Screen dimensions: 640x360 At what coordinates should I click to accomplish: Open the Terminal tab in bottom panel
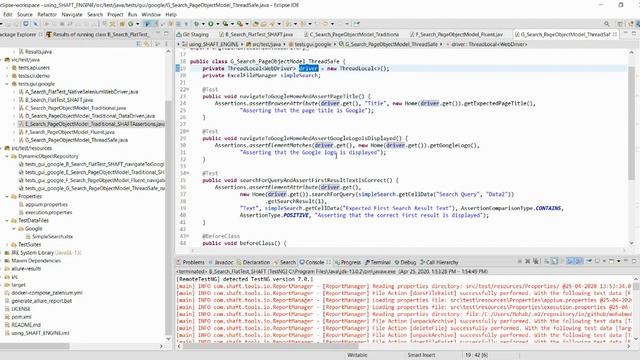[378, 262]
